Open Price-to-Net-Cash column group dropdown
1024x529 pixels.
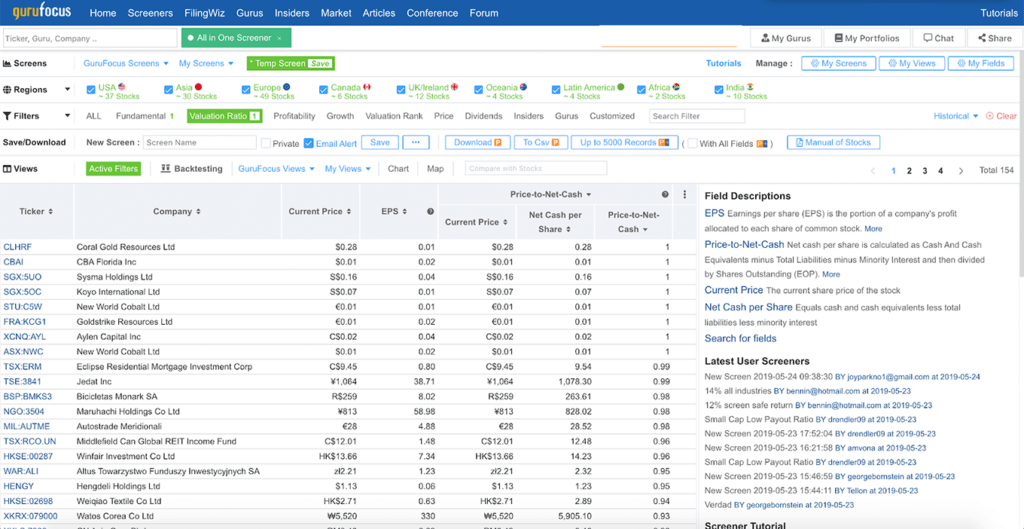coord(551,195)
